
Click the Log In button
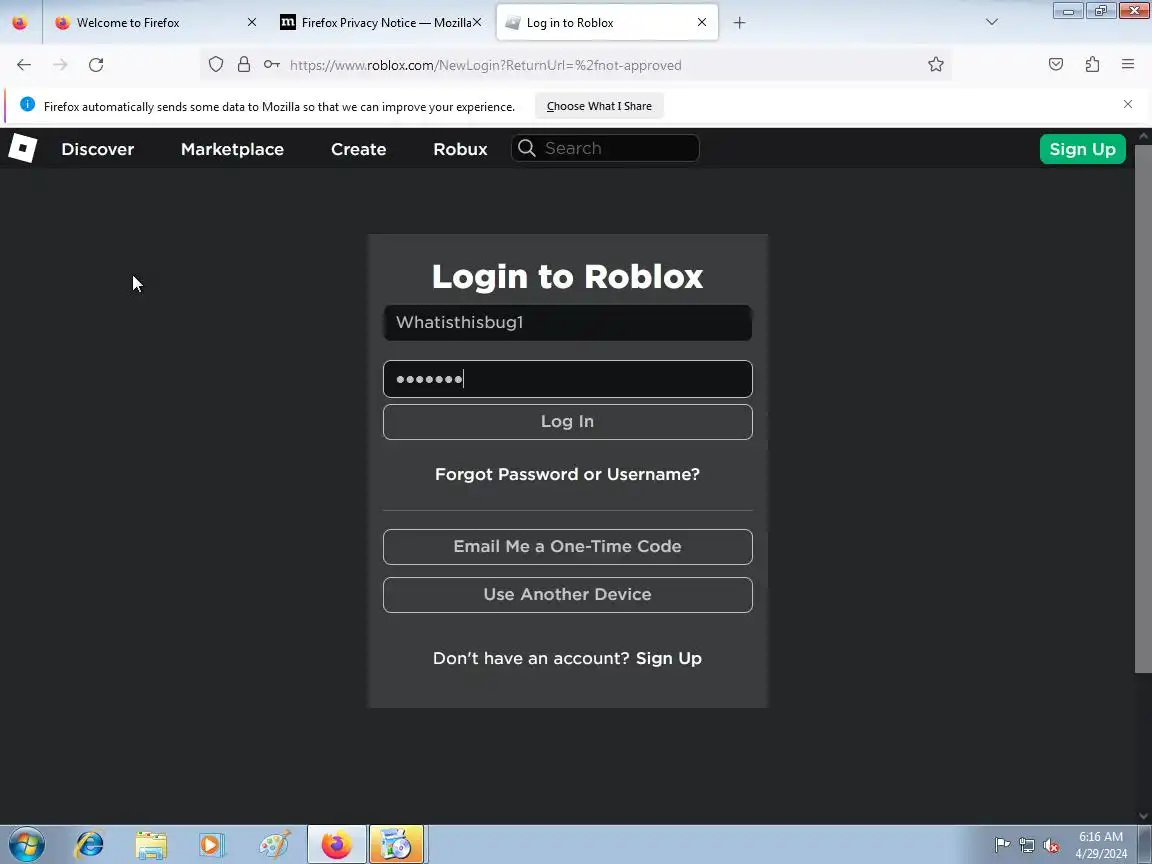coord(567,422)
